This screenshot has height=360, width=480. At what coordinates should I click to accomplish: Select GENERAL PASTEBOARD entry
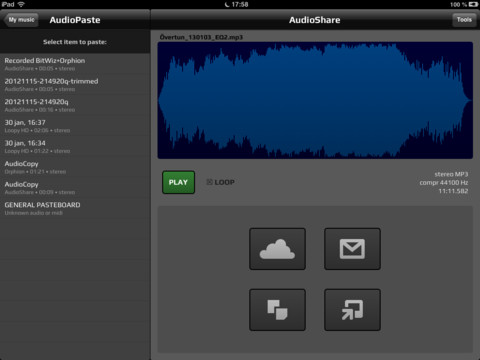75,209
